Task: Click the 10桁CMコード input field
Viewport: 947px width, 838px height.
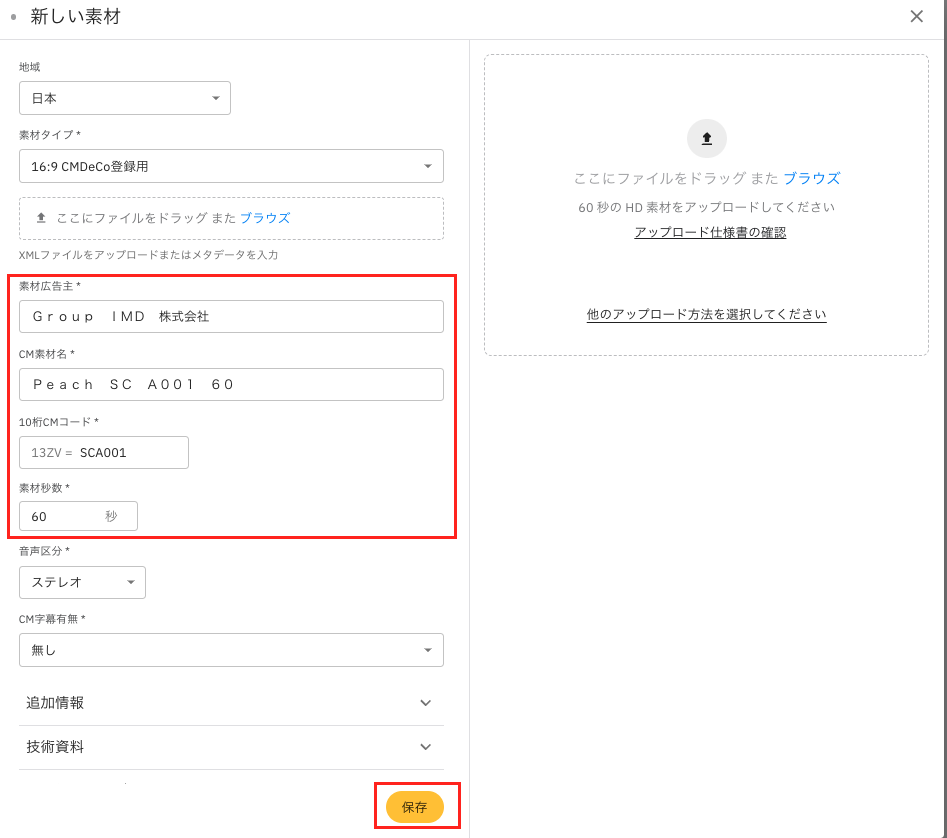Action: [x=130, y=453]
